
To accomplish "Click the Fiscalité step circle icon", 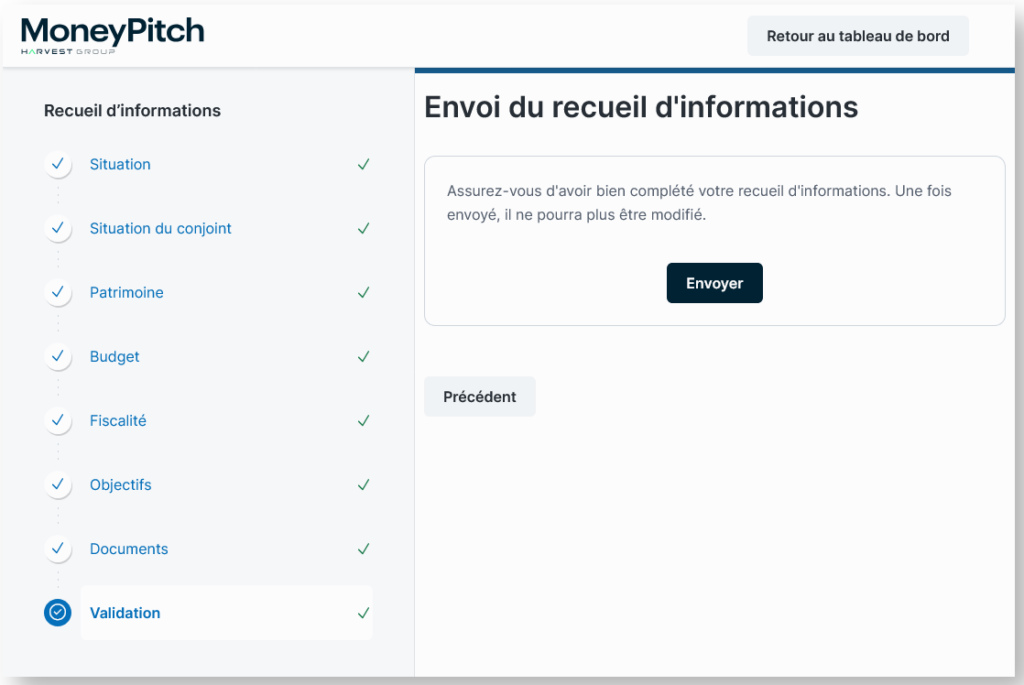I will tap(58, 421).
